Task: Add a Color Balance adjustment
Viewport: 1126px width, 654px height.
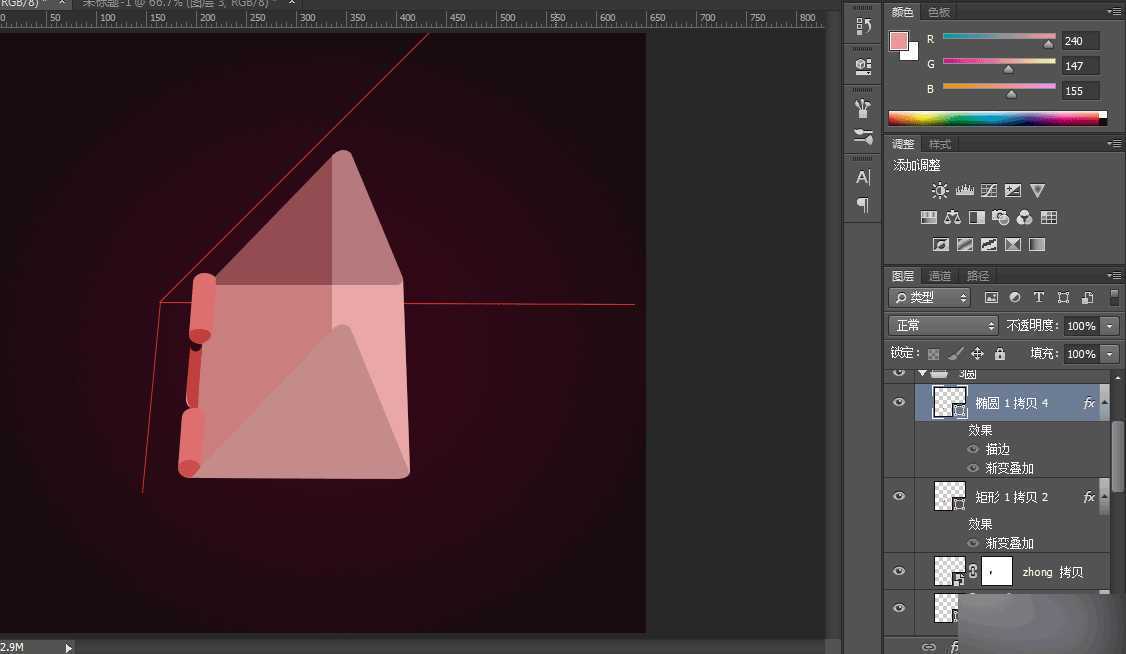Action: click(952, 217)
